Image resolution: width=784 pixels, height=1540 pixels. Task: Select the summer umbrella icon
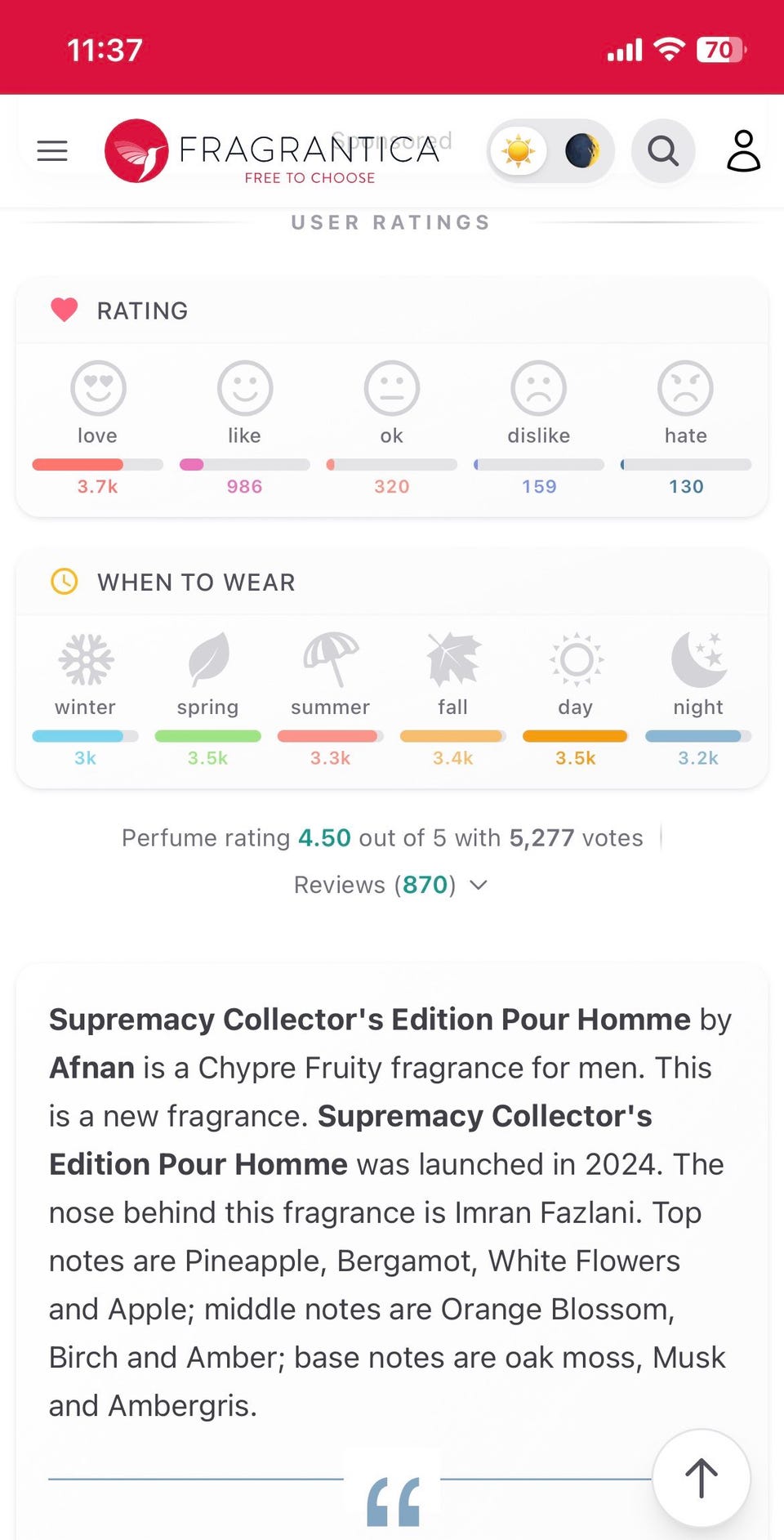point(331,659)
